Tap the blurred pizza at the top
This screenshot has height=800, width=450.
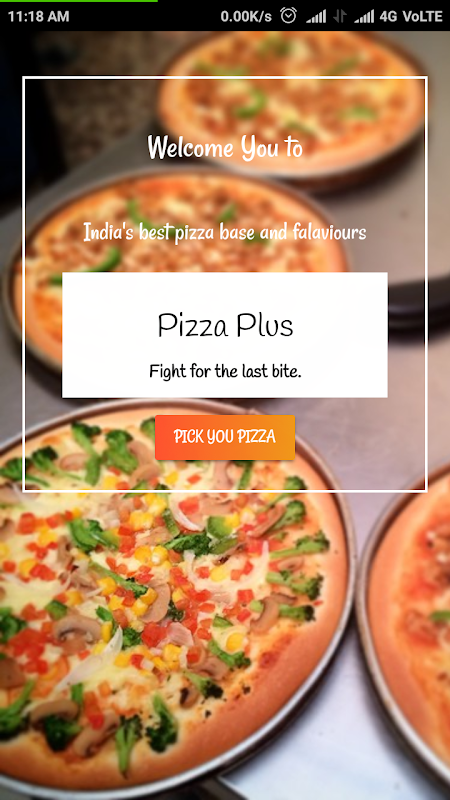coord(291,110)
